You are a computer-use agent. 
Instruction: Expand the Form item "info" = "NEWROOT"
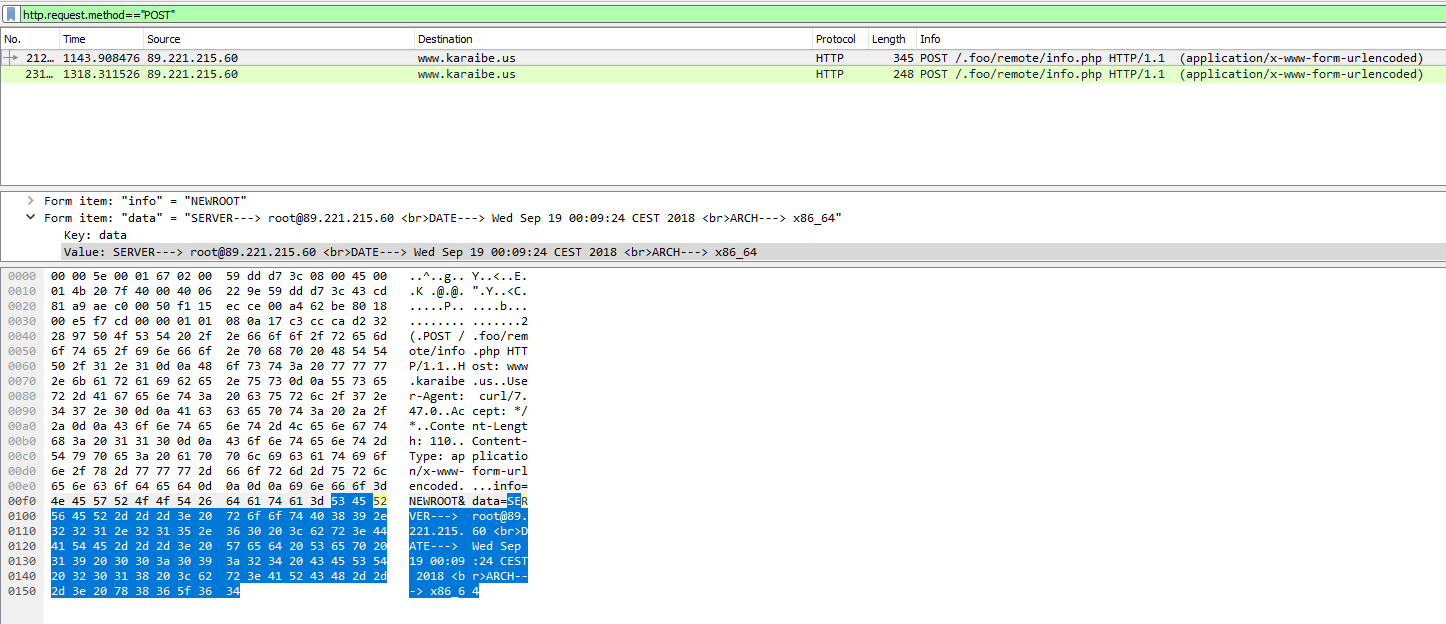coord(31,201)
